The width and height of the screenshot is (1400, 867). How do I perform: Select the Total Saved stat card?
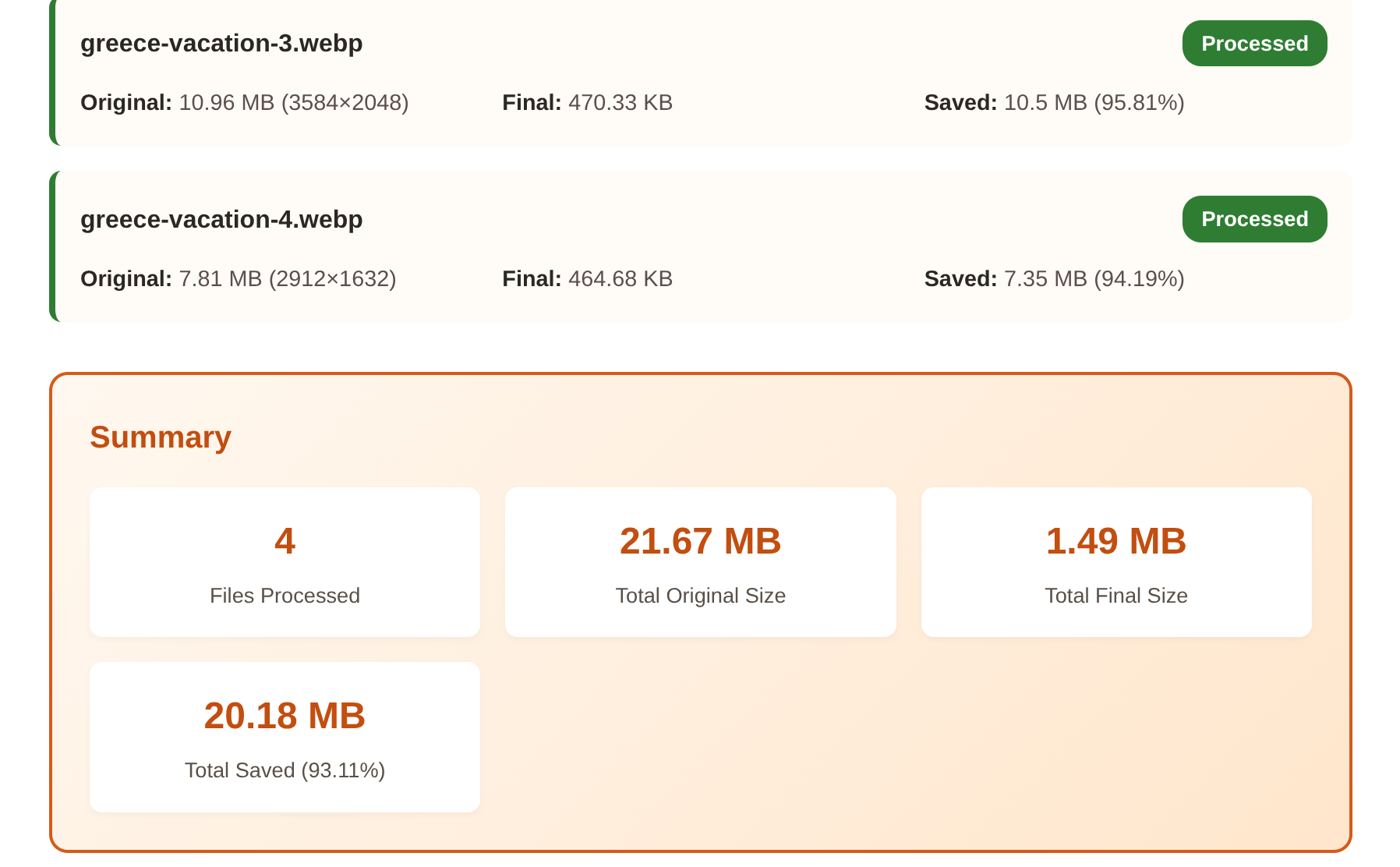(285, 736)
